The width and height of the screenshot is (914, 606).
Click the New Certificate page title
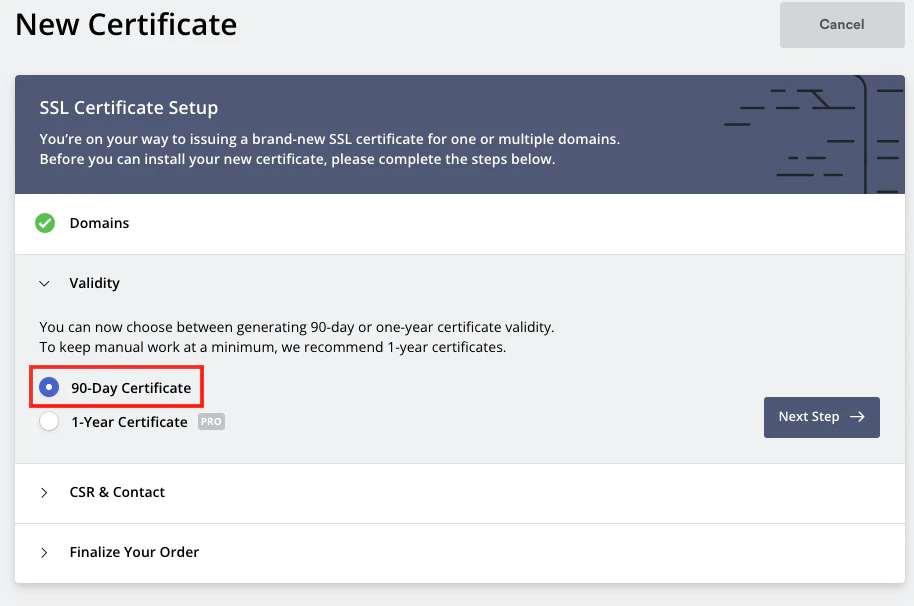(126, 24)
